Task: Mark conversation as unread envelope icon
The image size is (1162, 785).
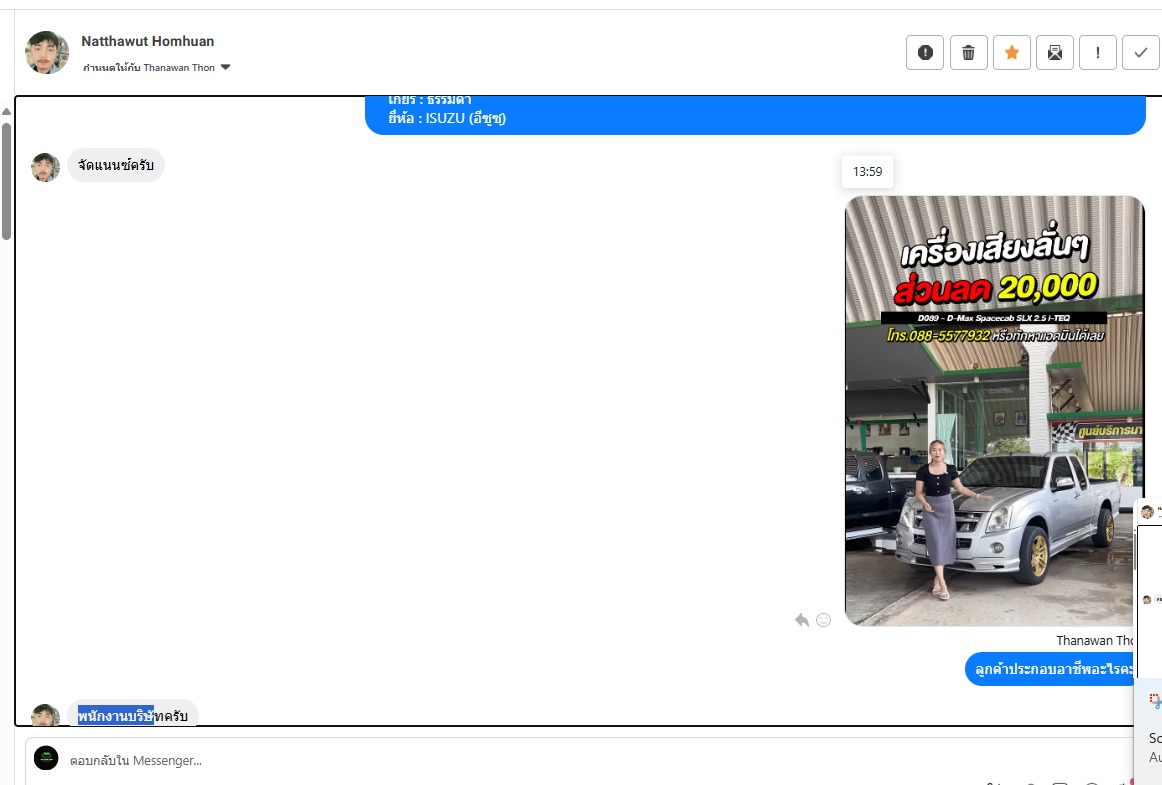Action: tap(1055, 53)
